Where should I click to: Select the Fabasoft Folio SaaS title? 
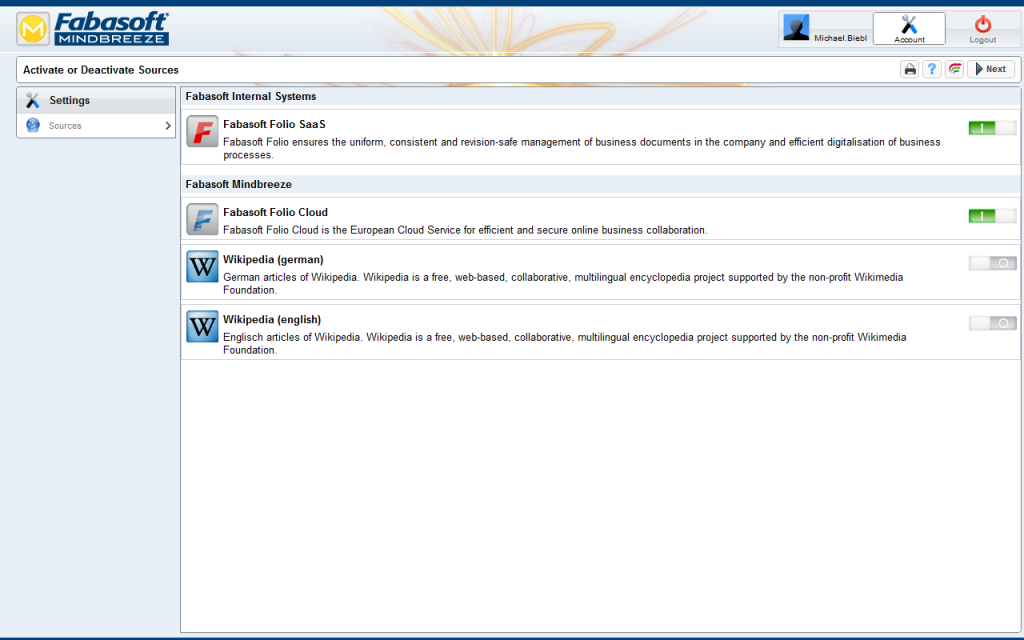[x=274, y=124]
